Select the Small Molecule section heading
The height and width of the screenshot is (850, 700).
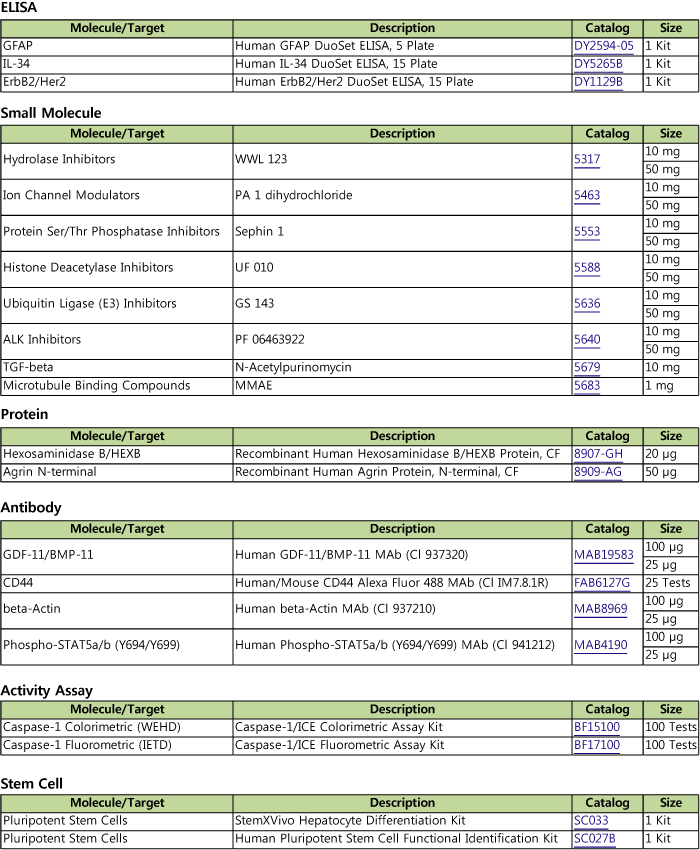51,113
